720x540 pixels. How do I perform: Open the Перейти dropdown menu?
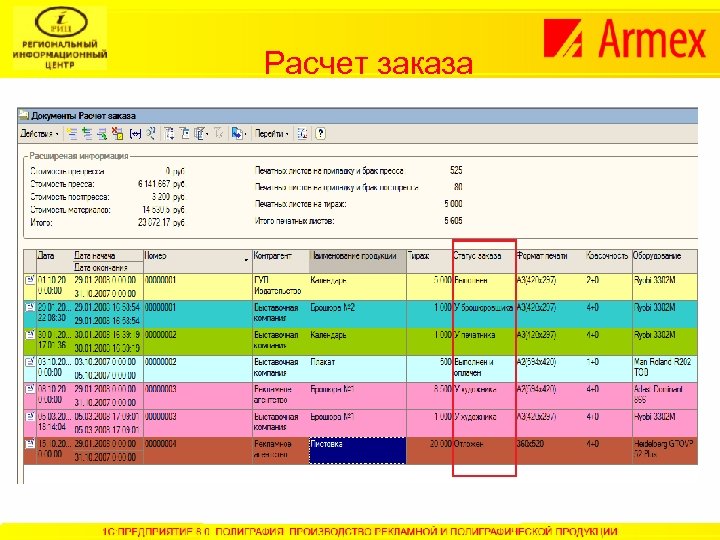272,134
